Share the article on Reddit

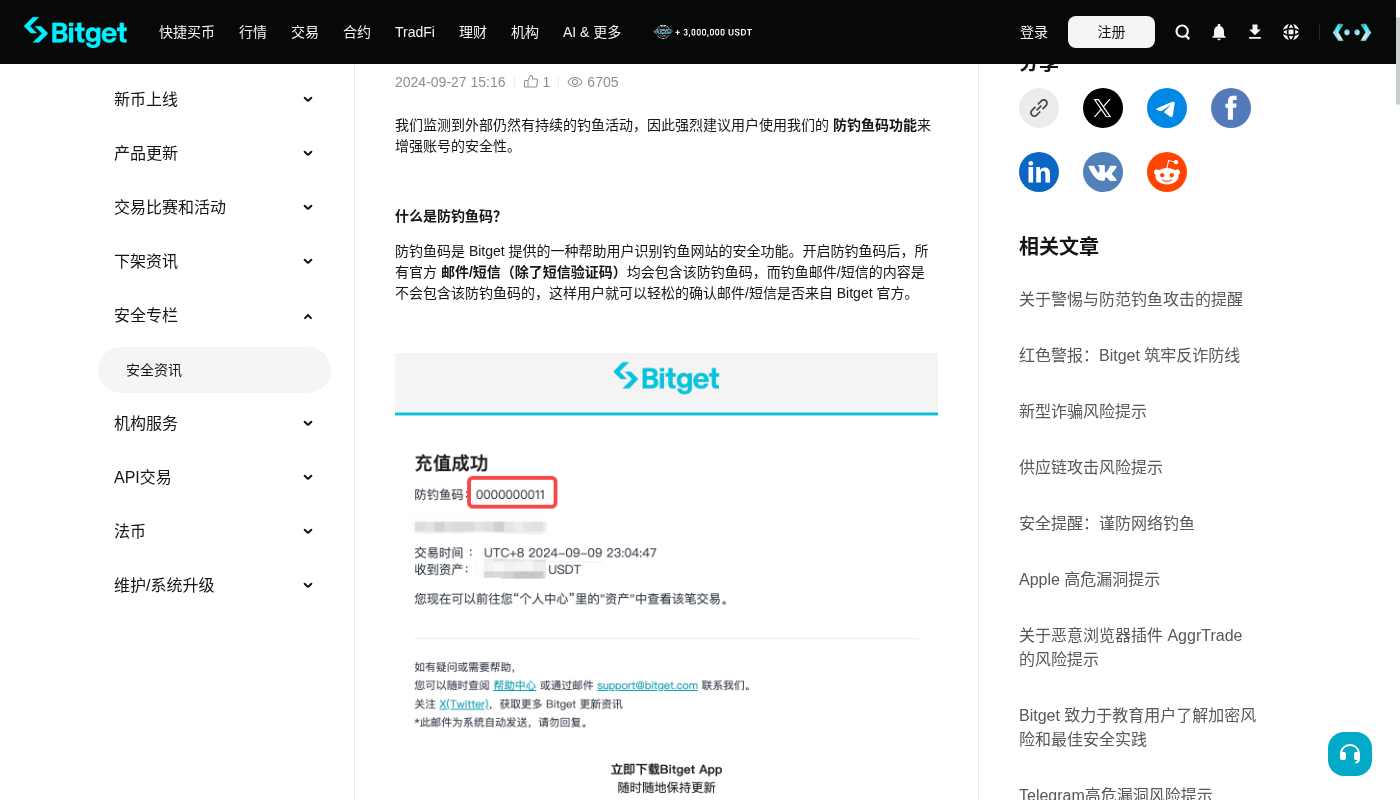pyautogui.click(x=1167, y=172)
